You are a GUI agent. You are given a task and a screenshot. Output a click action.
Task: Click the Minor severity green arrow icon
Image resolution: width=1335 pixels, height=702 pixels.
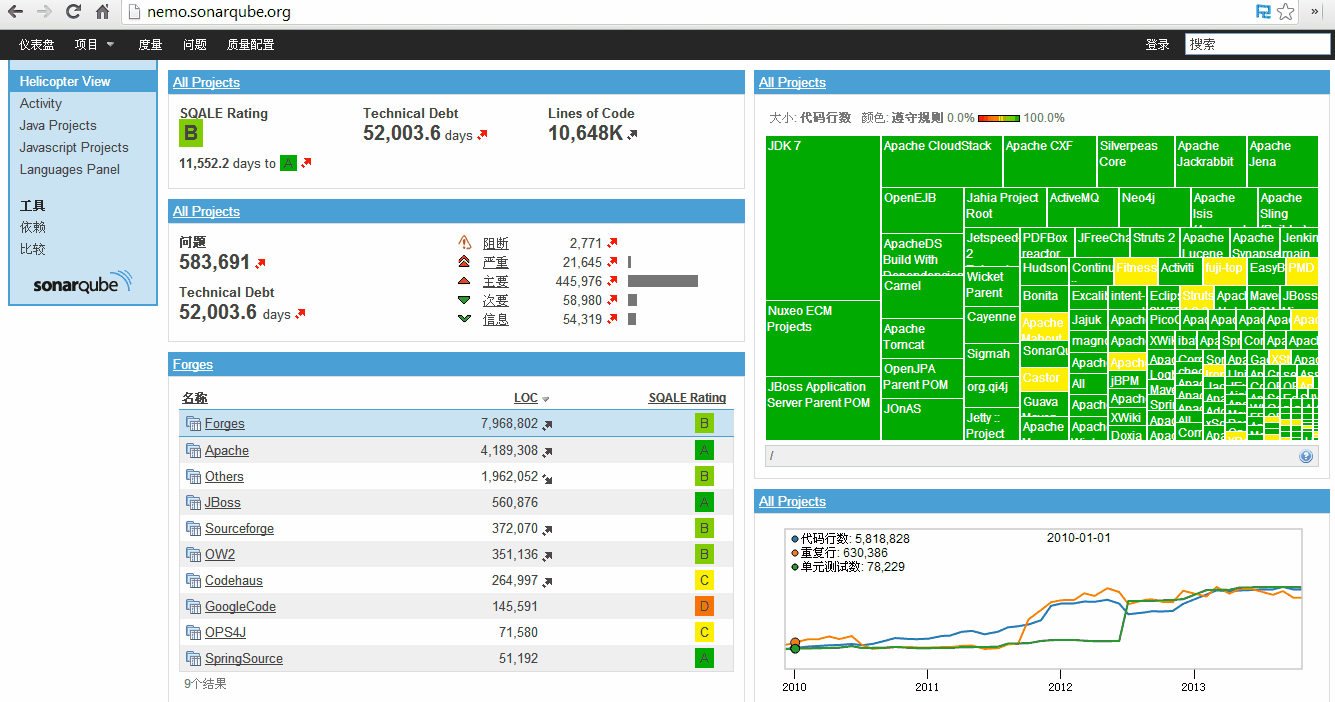click(x=464, y=300)
